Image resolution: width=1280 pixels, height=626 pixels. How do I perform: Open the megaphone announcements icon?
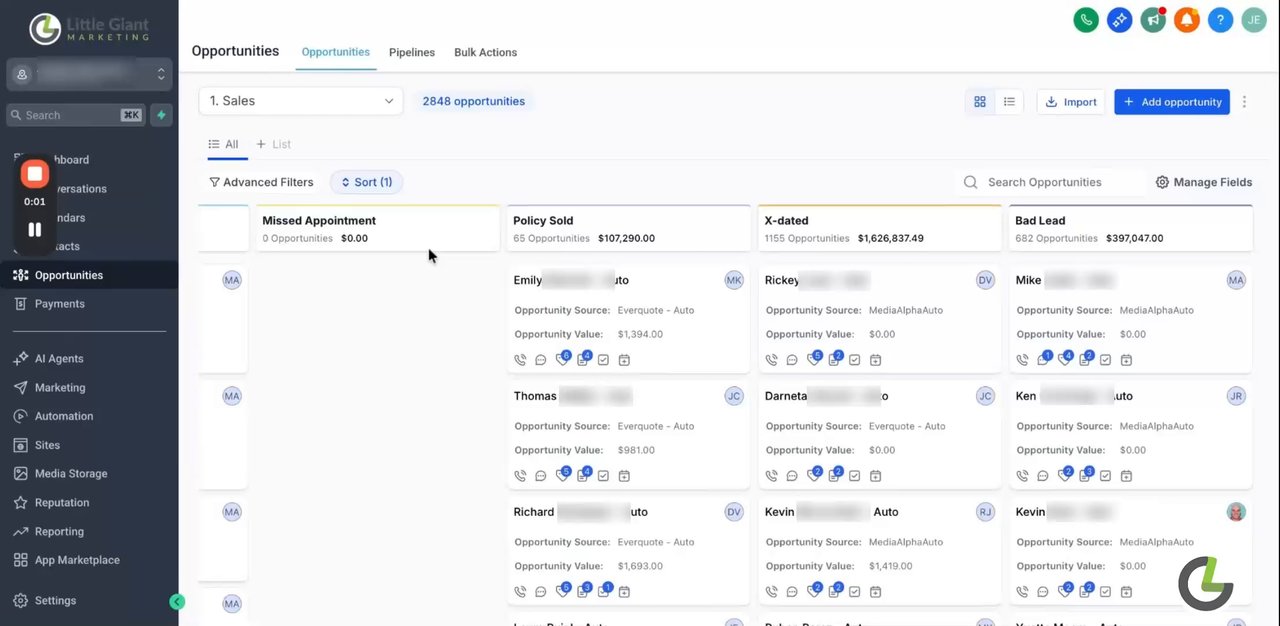(x=1153, y=20)
